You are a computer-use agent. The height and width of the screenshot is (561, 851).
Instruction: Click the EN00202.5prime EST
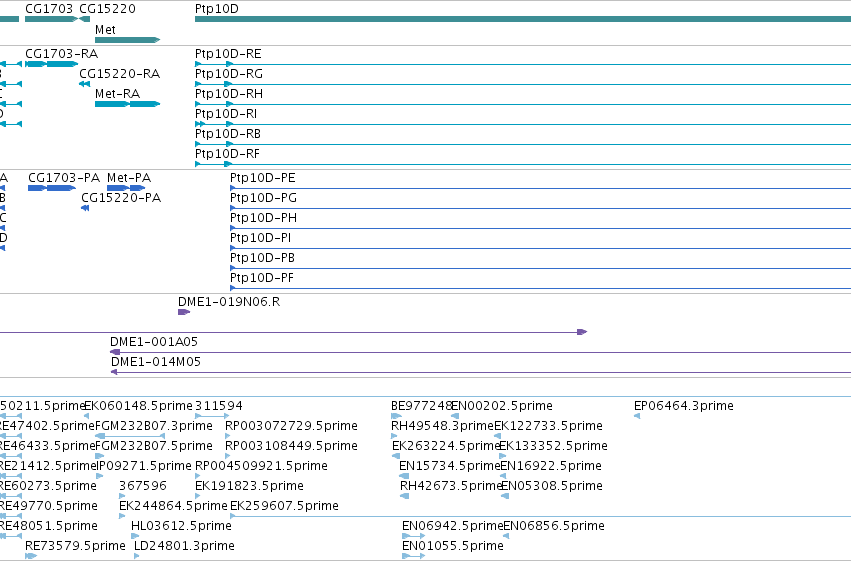coord(502,406)
